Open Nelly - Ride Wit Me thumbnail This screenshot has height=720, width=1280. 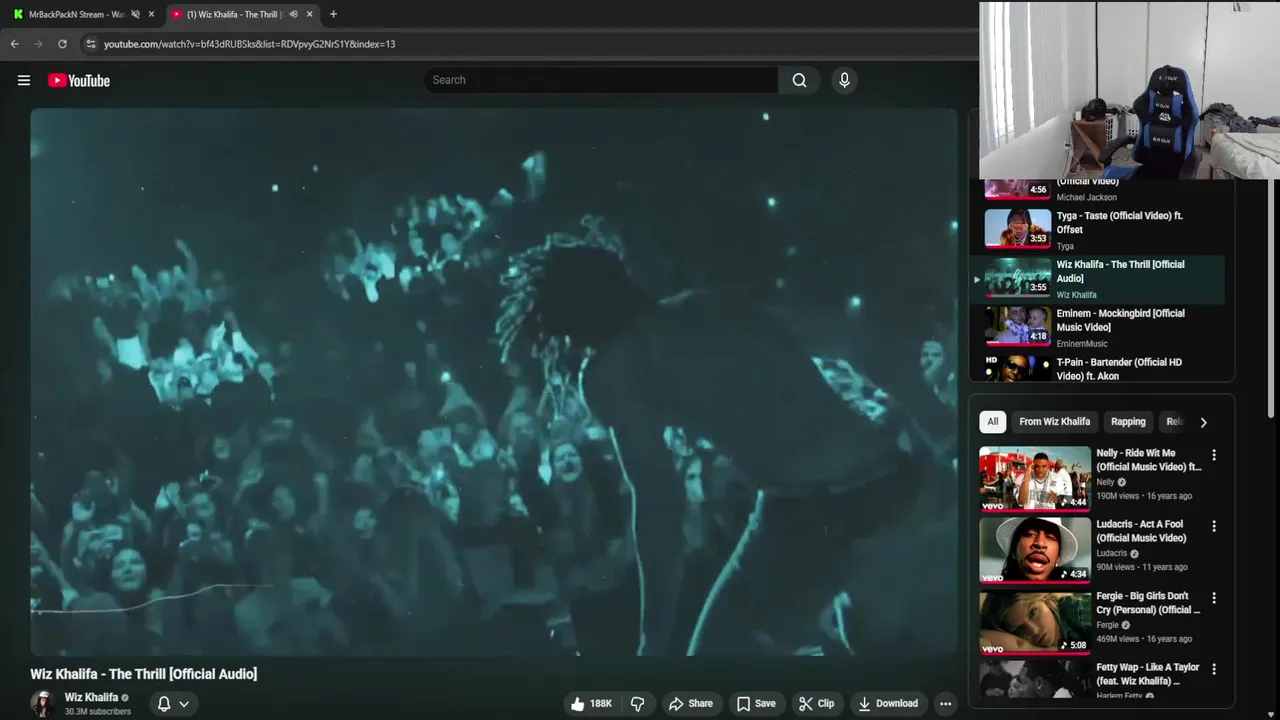pos(1035,478)
